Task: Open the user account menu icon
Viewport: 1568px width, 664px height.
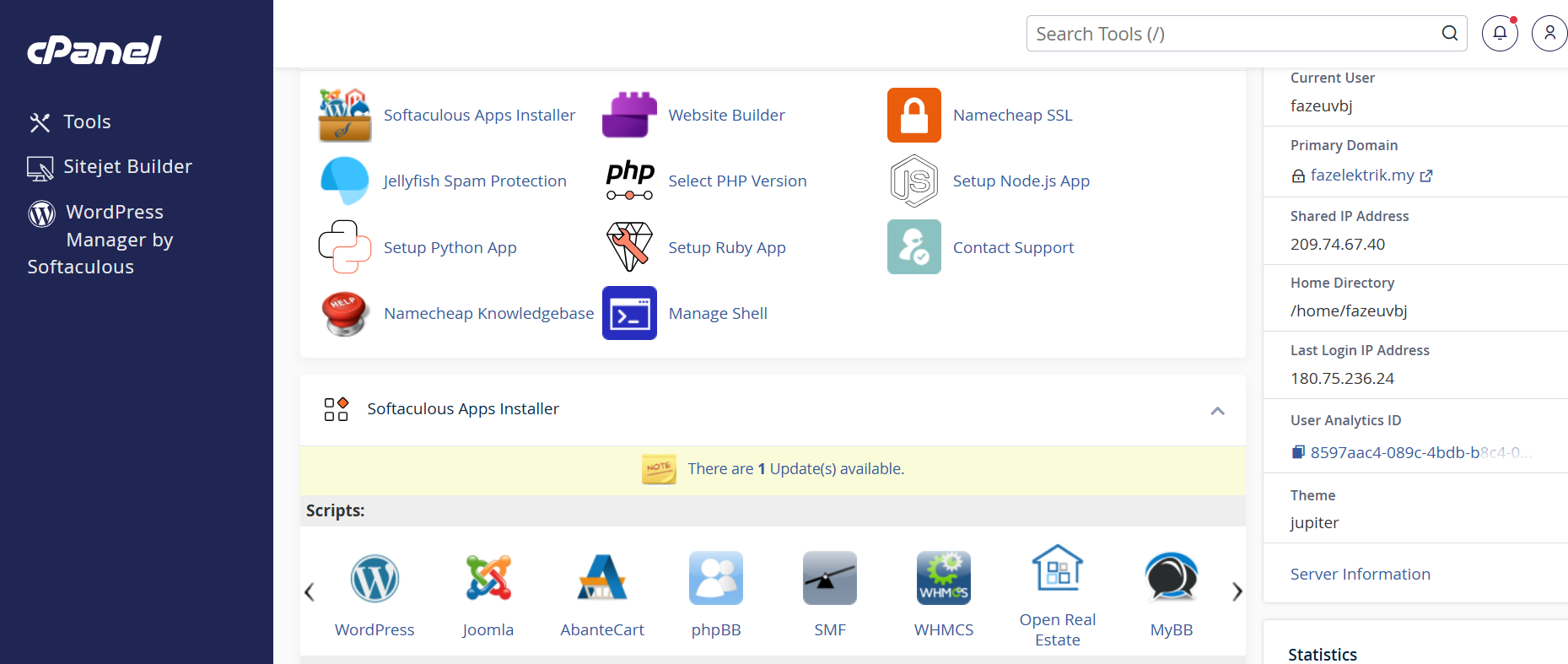Action: coord(1549,34)
